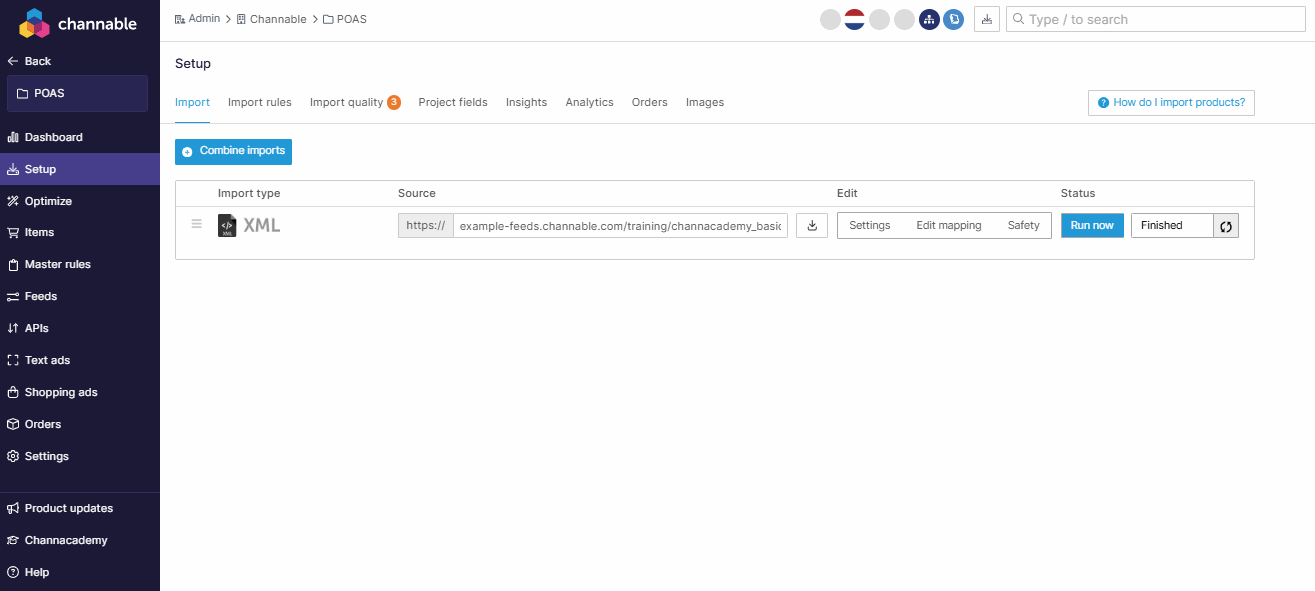Click Run now
Image resolution: width=1315 pixels, height=591 pixels.
click(x=1092, y=225)
